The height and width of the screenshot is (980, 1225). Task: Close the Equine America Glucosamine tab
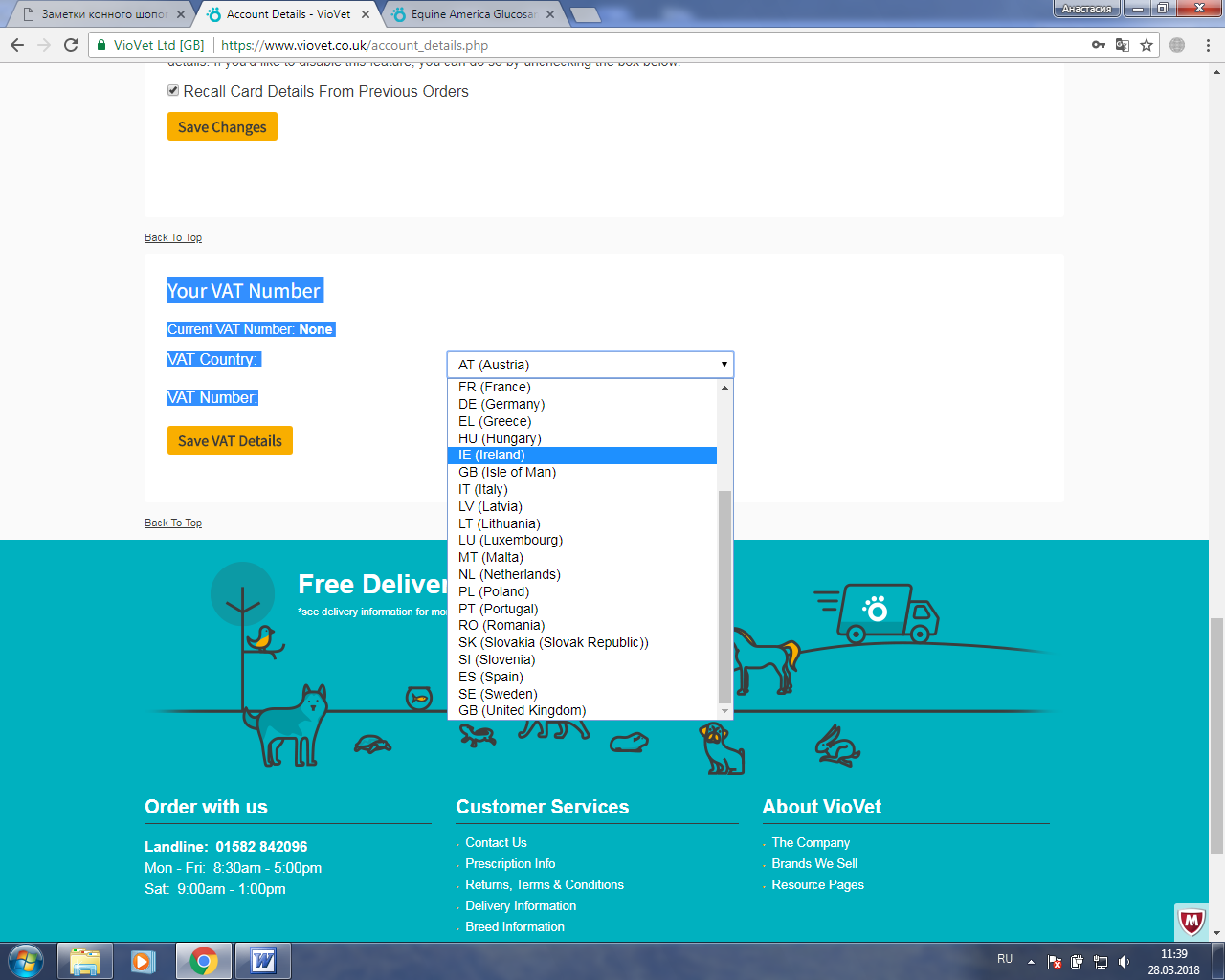click(x=550, y=14)
